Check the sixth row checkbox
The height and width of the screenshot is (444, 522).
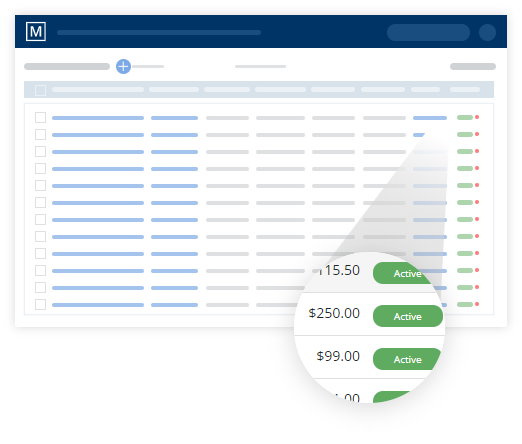pos(40,202)
